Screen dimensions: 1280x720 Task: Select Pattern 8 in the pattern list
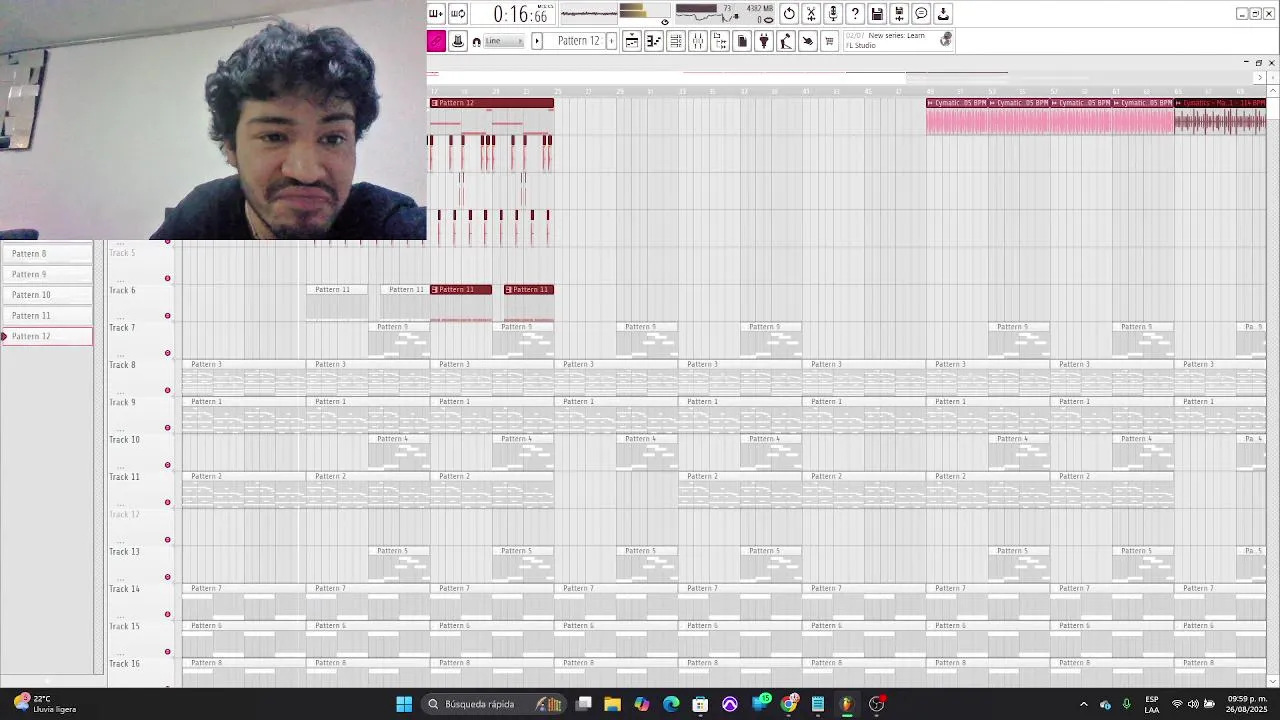pyautogui.click(x=48, y=254)
